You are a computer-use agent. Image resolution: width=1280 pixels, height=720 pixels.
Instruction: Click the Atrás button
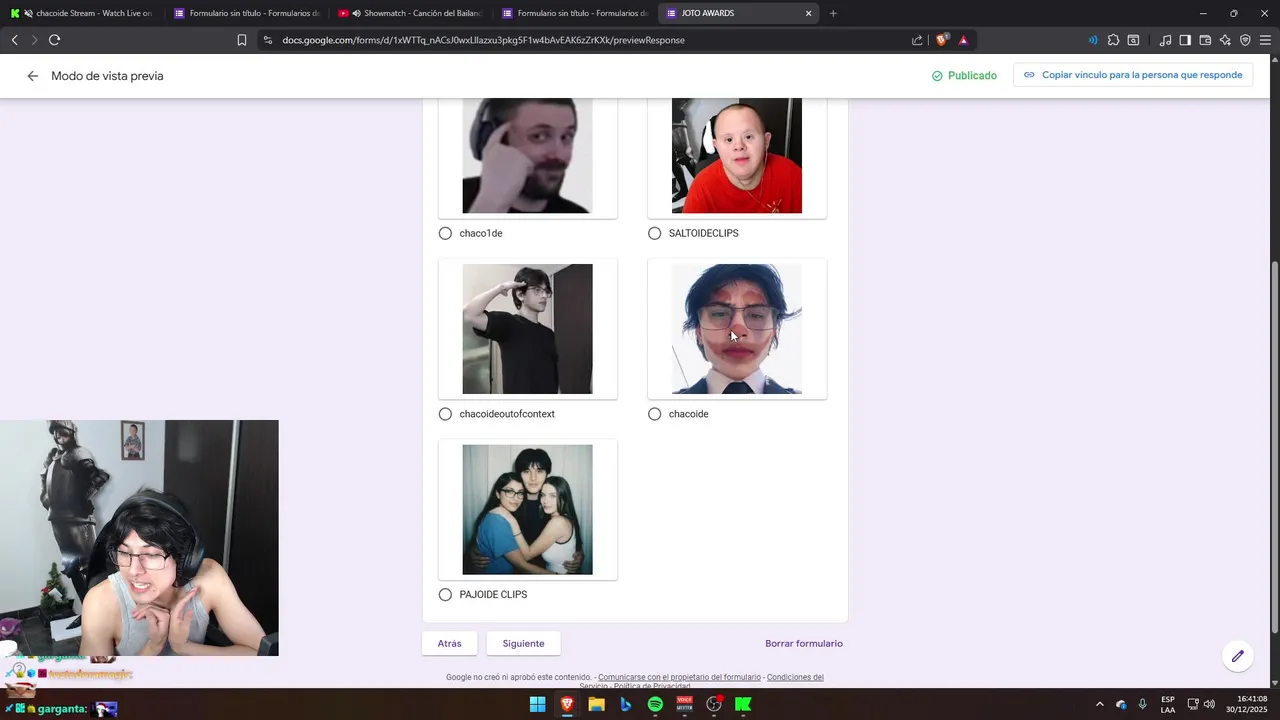[x=449, y=643]
